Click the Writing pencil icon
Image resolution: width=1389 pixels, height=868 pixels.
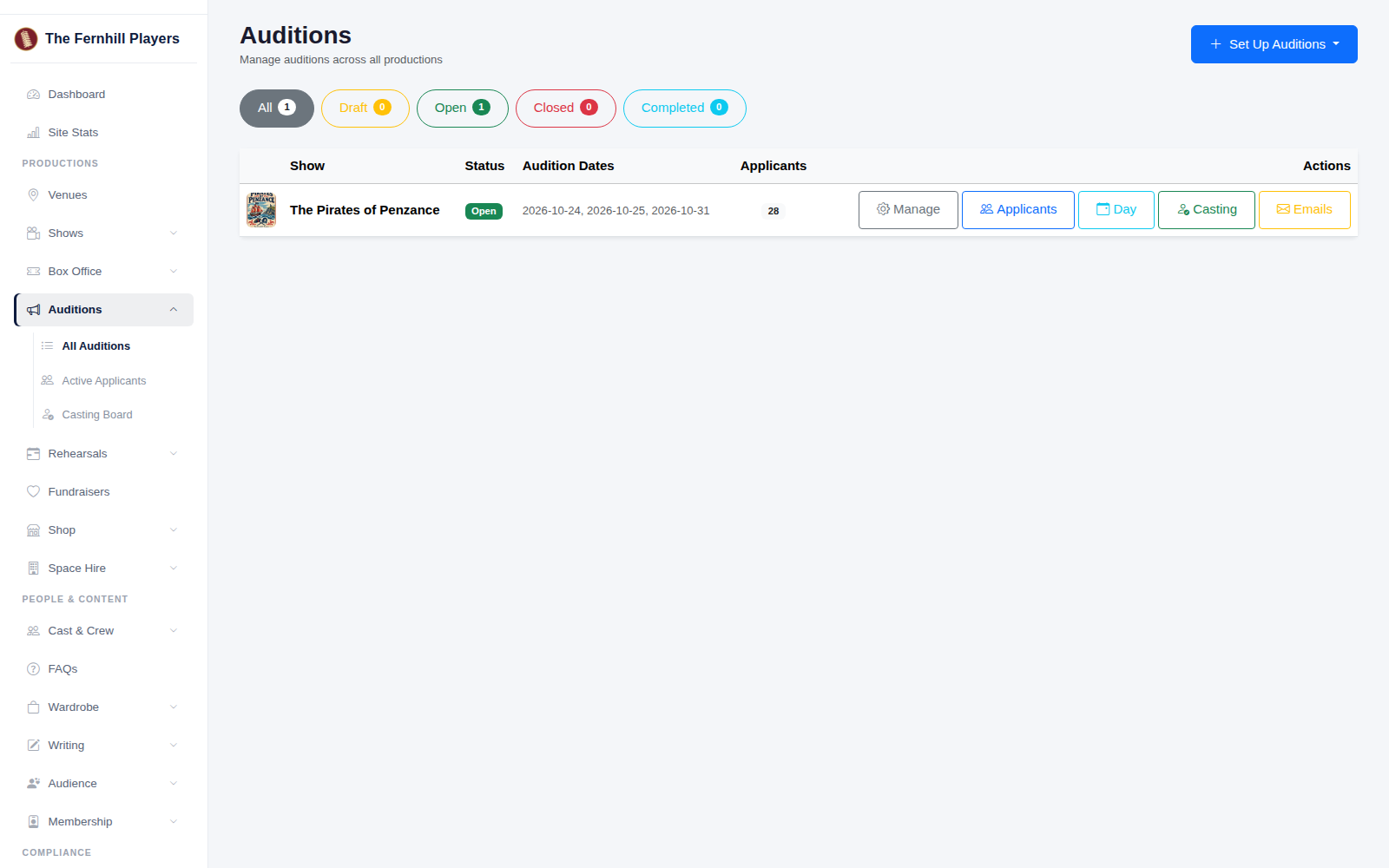(33, 746)
